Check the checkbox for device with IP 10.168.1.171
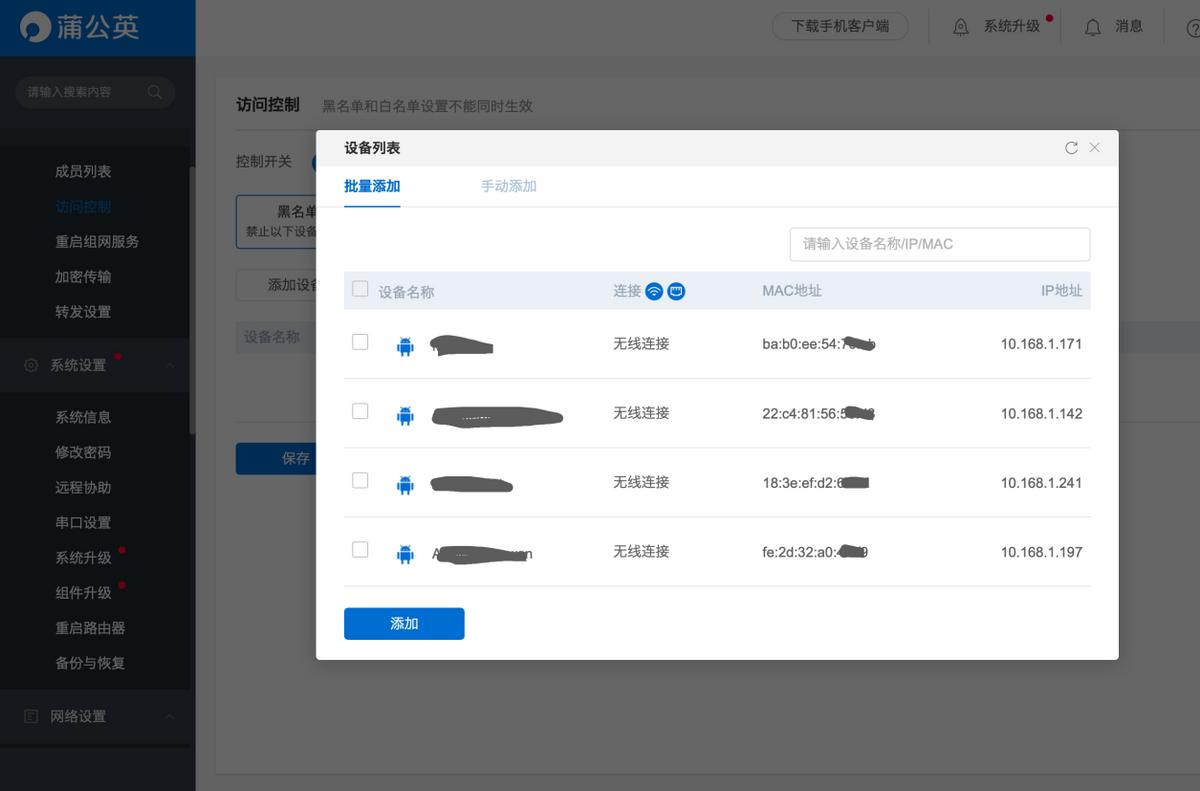 tap(359, 339)
